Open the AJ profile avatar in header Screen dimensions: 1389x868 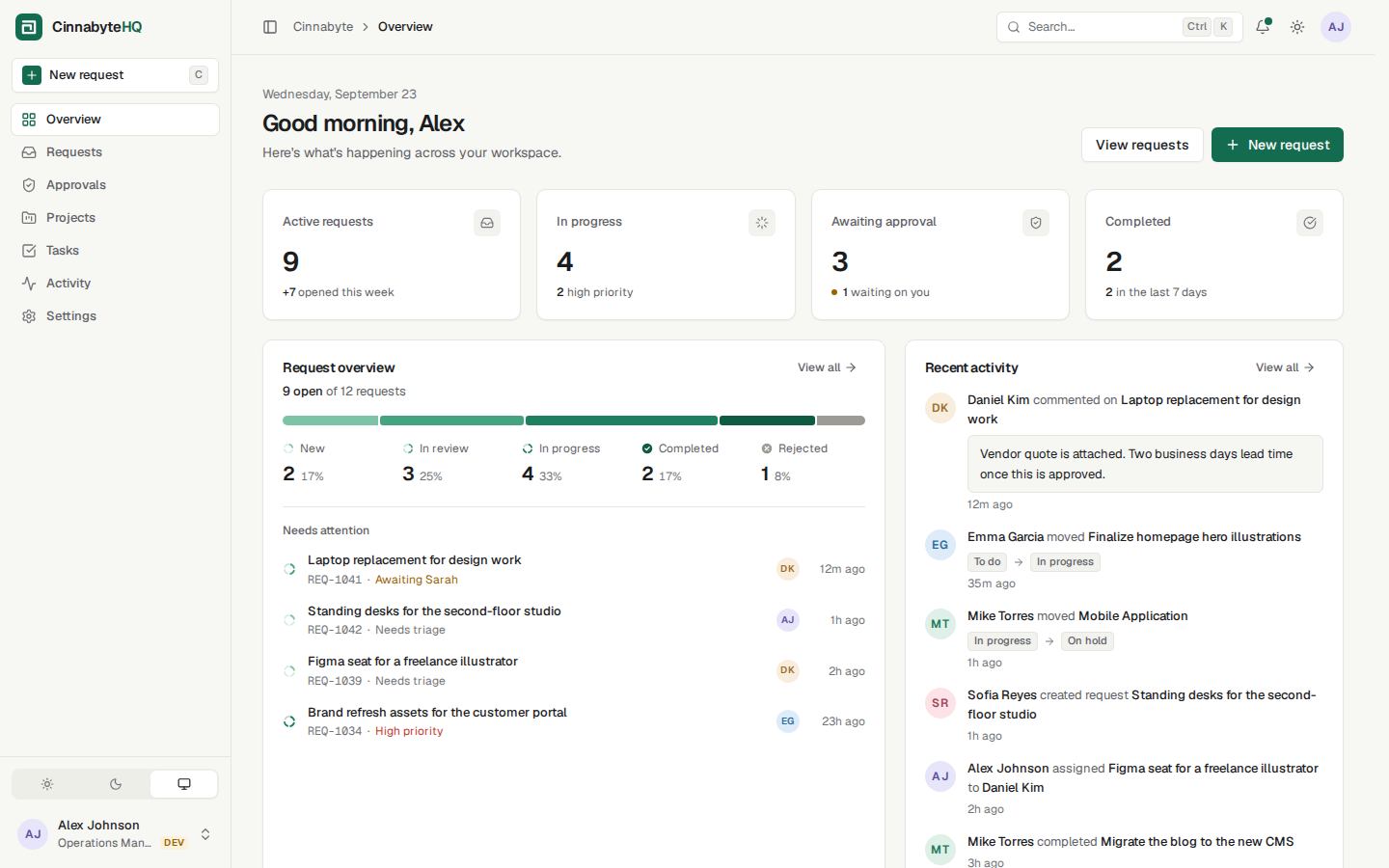(1336, 27)
